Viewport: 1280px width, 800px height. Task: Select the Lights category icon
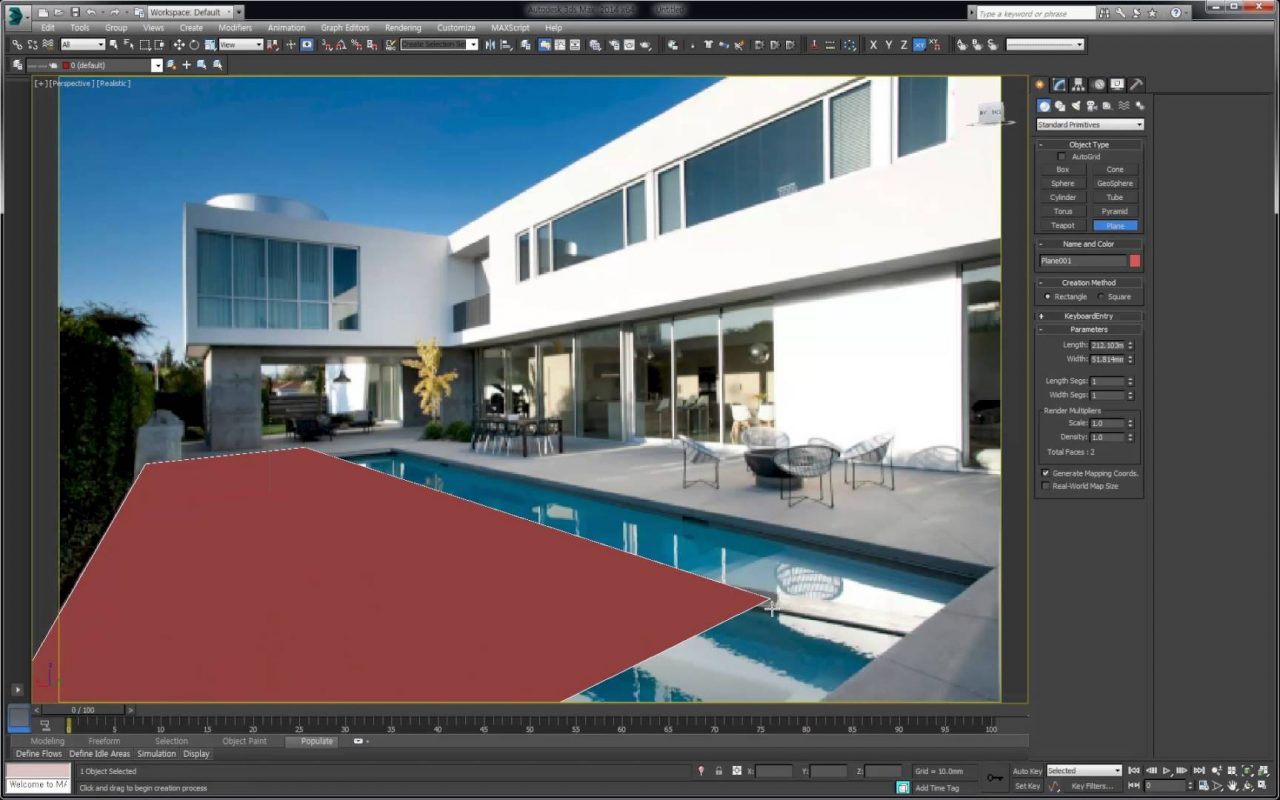[1076, 106]
